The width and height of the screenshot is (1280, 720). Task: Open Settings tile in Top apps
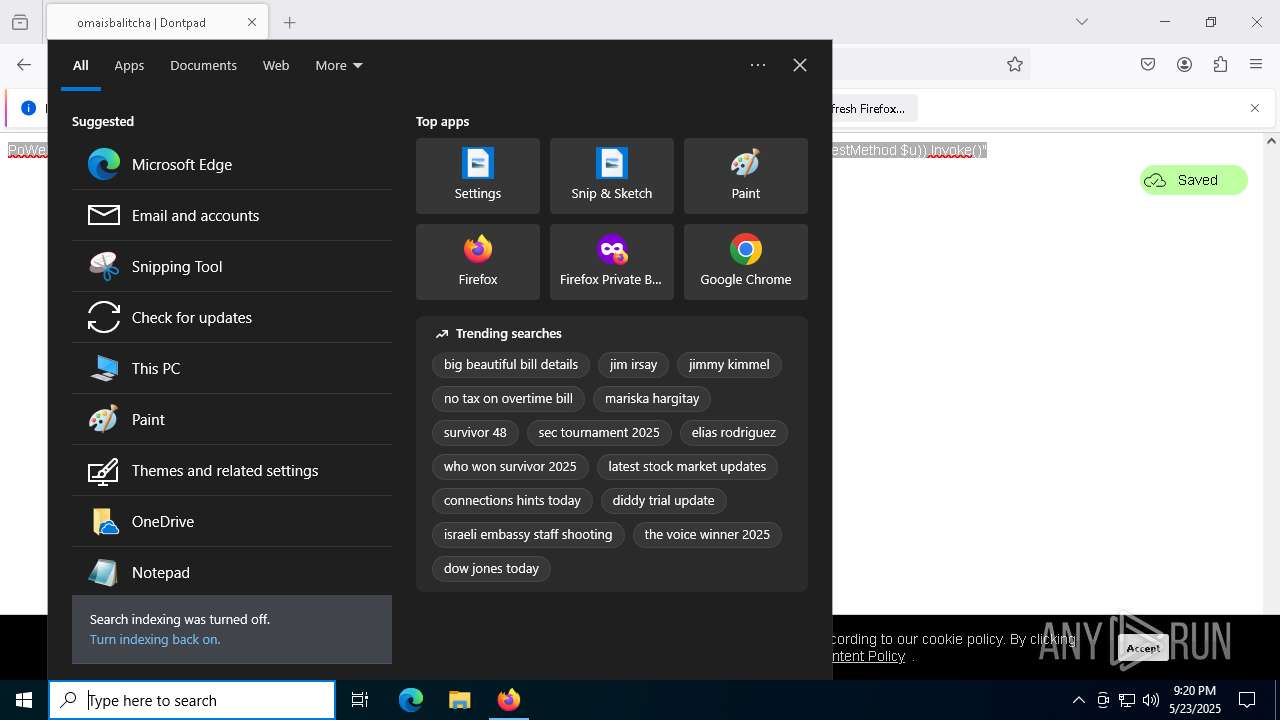pyautogui.click(x=478, y=176)
